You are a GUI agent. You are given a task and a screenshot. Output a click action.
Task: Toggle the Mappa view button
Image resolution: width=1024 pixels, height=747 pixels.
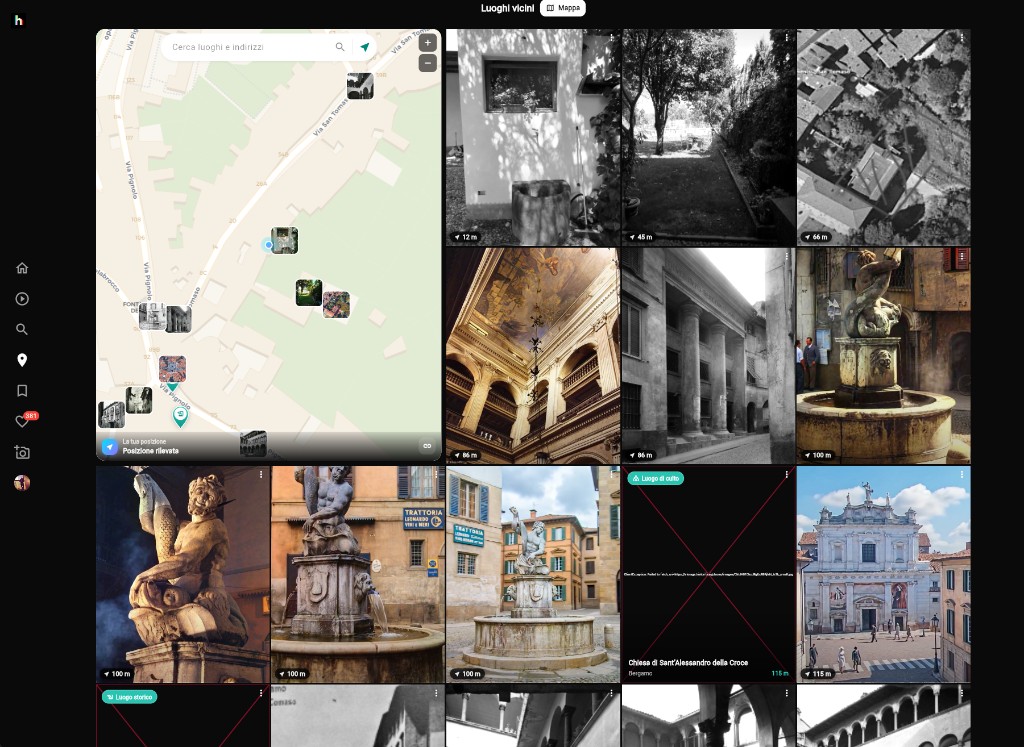point(563,8)
